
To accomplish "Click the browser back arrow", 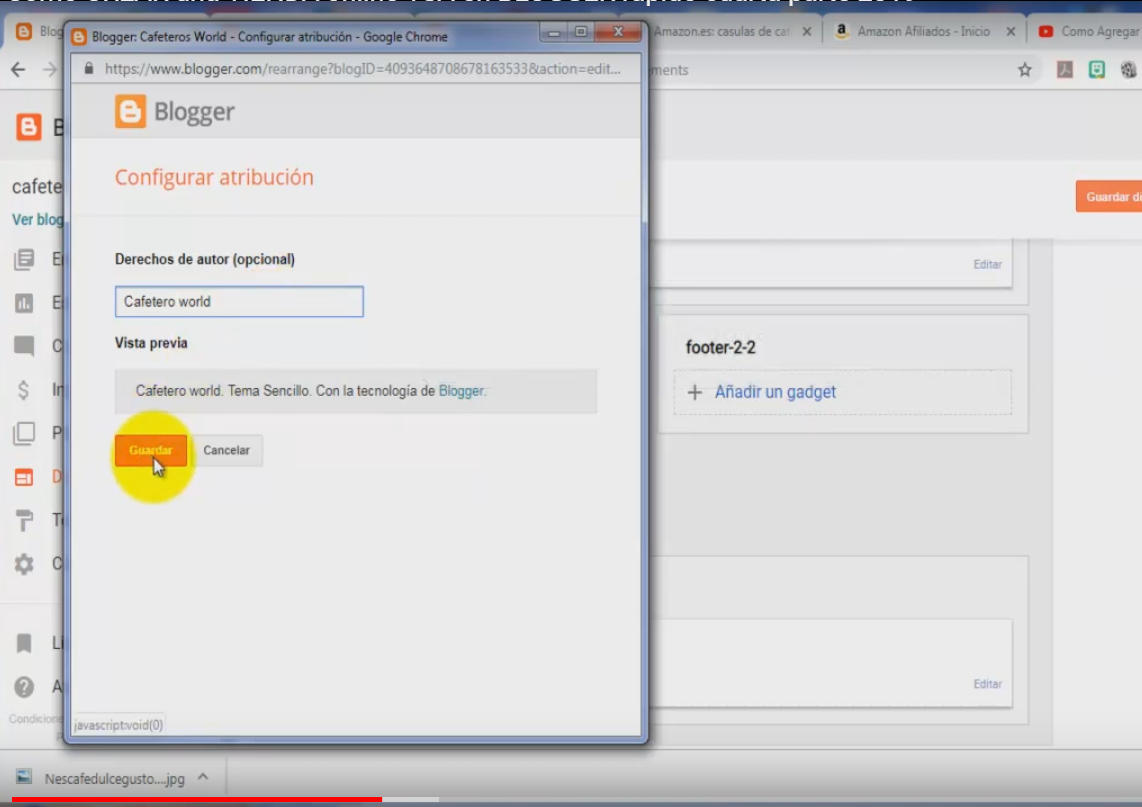I will 18,70.
